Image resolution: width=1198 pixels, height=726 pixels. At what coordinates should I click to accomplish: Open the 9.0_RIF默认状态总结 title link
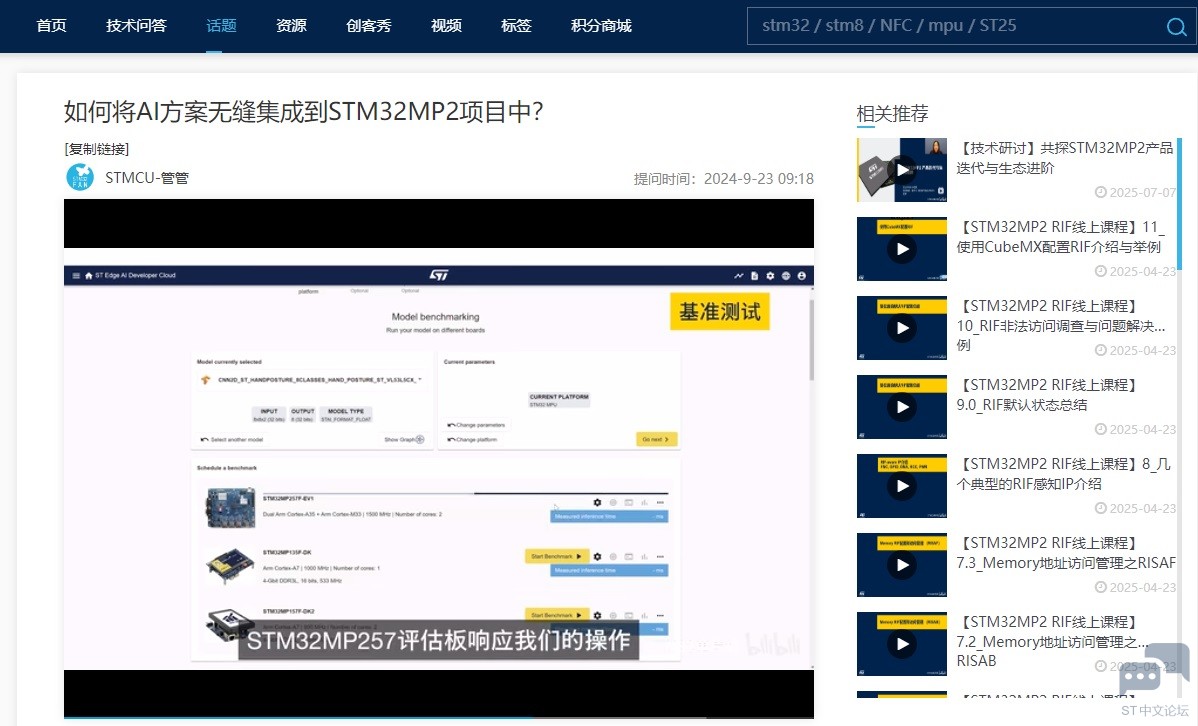(1048, 394)
